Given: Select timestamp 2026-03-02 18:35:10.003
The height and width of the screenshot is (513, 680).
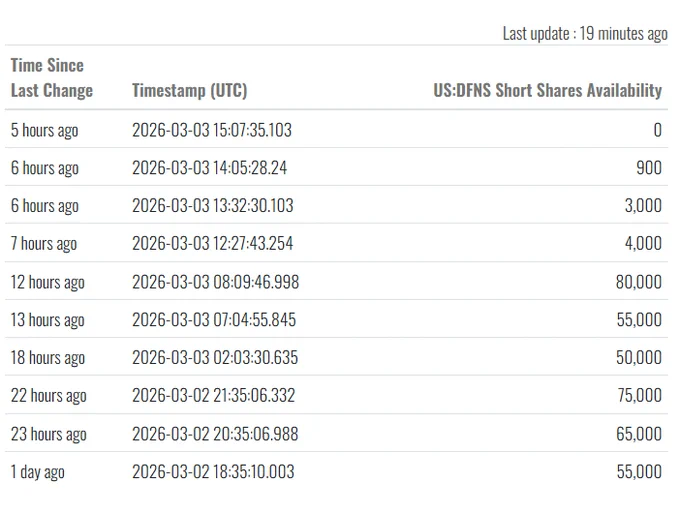Looking at the screenshot, I should pos(213,471).
